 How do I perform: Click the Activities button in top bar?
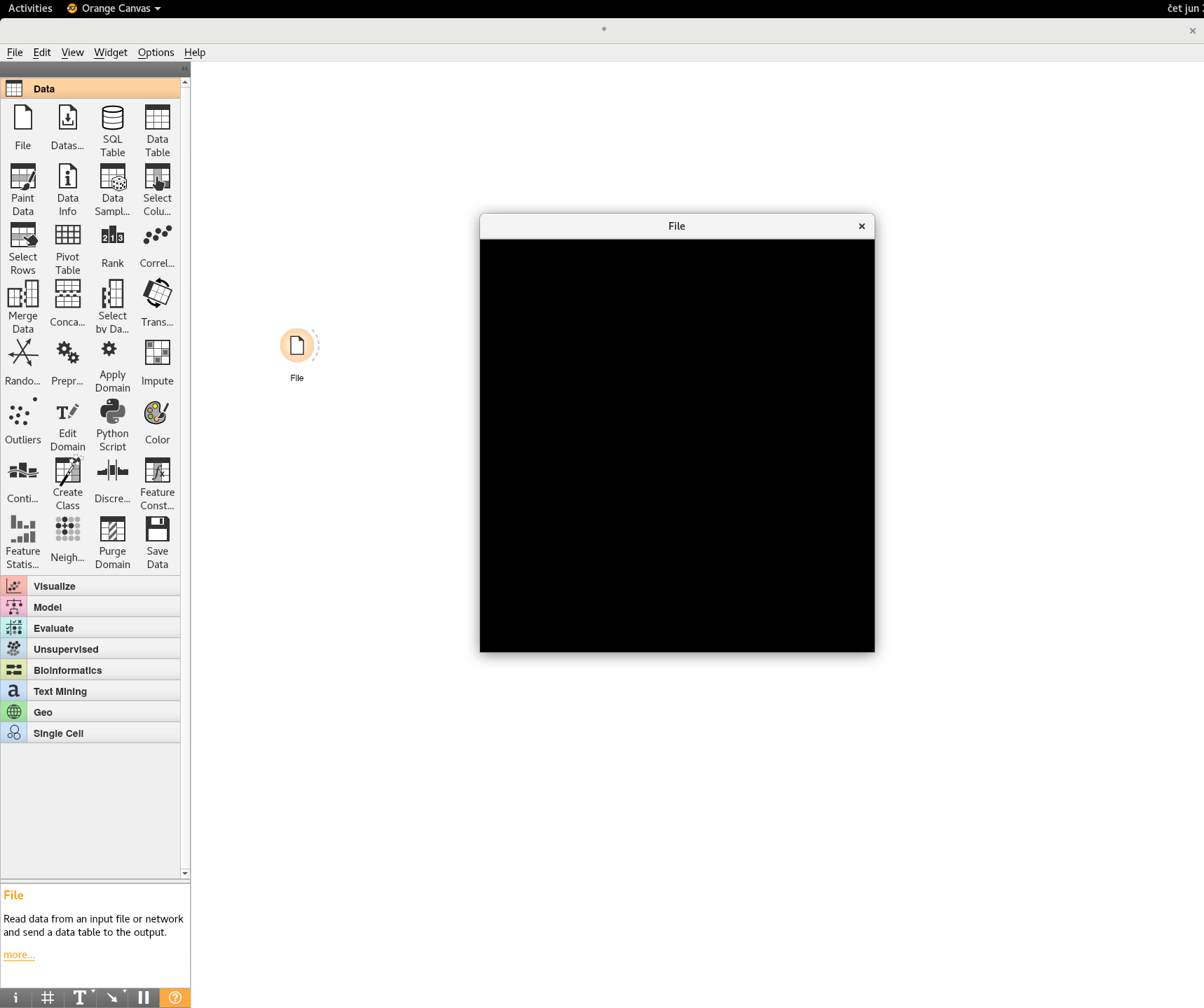[x=30, y=8]
